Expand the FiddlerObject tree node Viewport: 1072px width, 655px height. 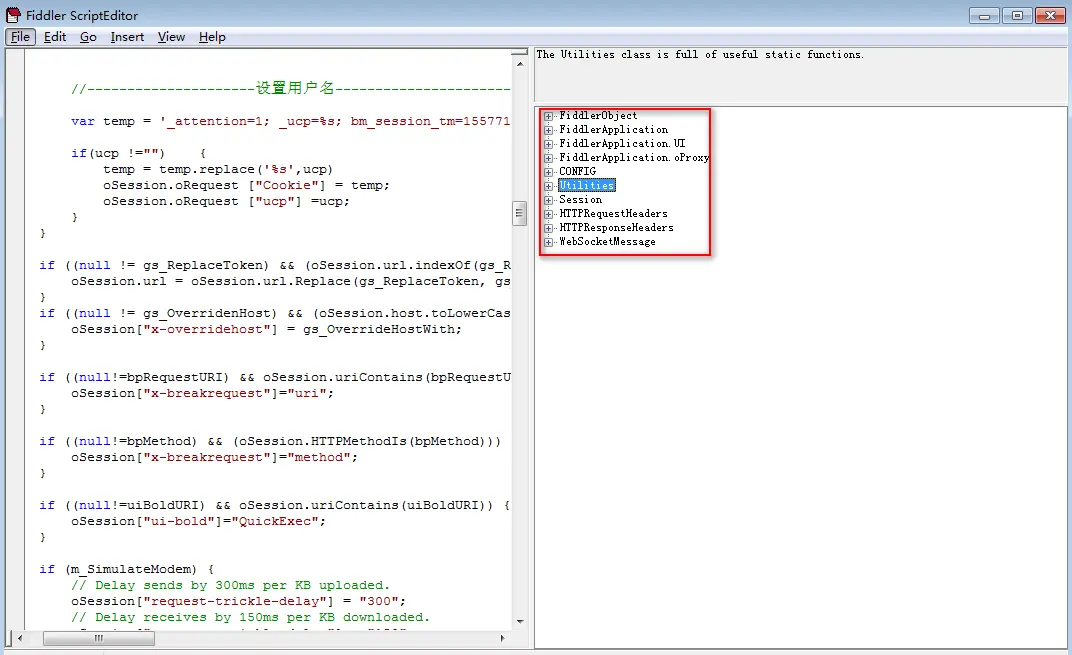click(548, 116)
